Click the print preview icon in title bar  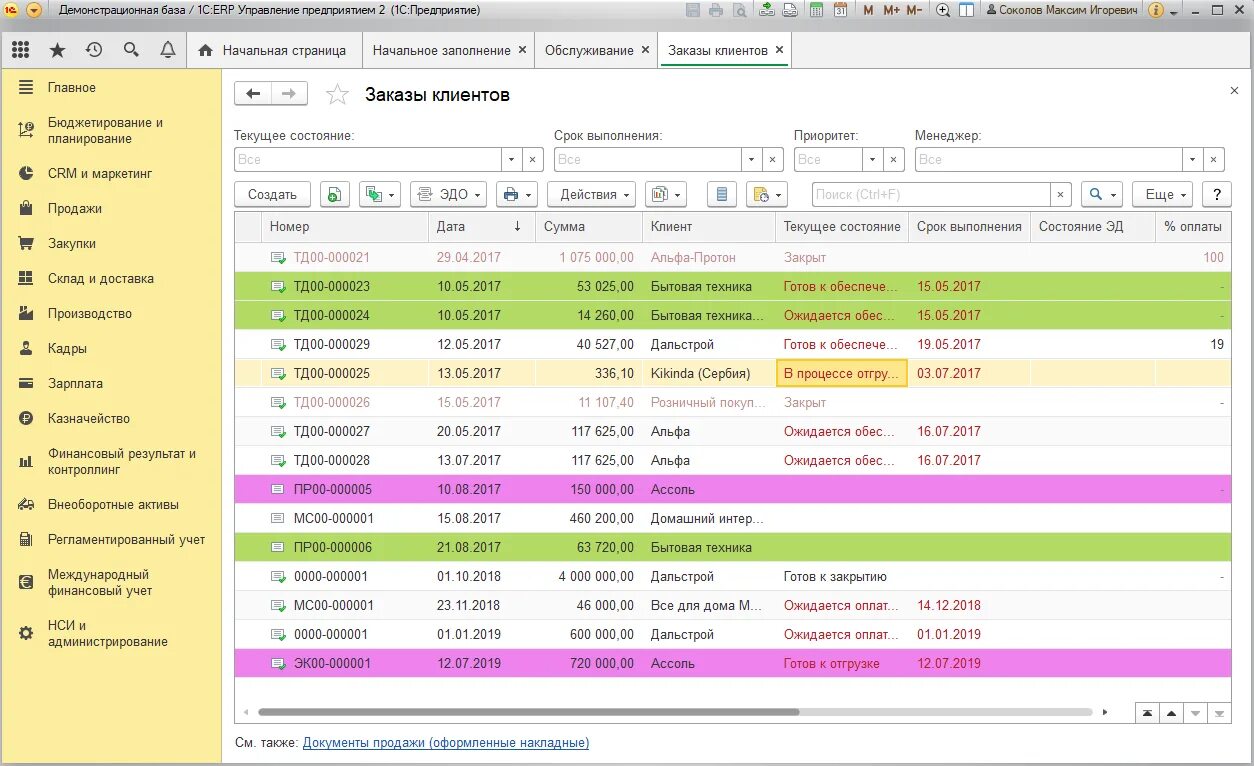click(x=739, y=10)
